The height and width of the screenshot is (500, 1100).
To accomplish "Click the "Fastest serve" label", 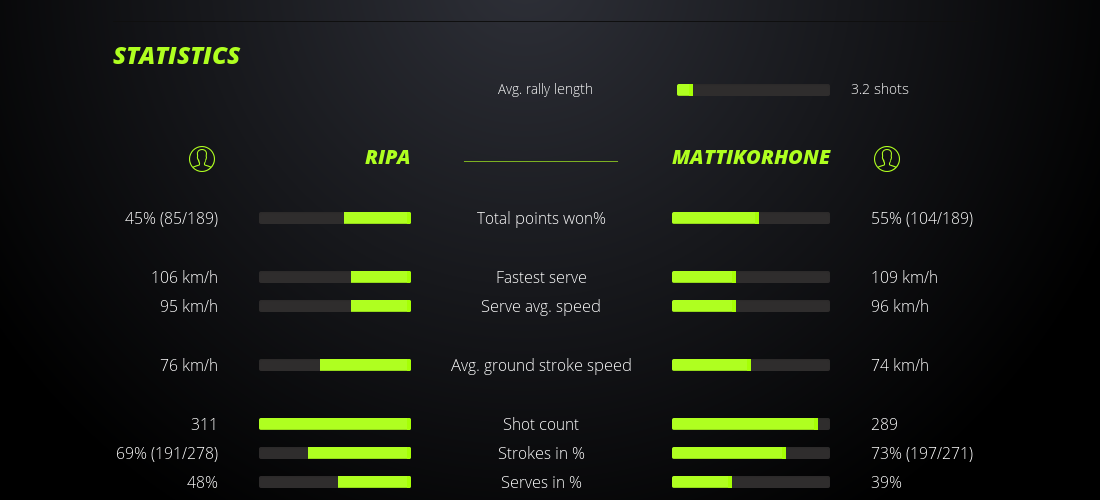I will (x=541, y=277).
